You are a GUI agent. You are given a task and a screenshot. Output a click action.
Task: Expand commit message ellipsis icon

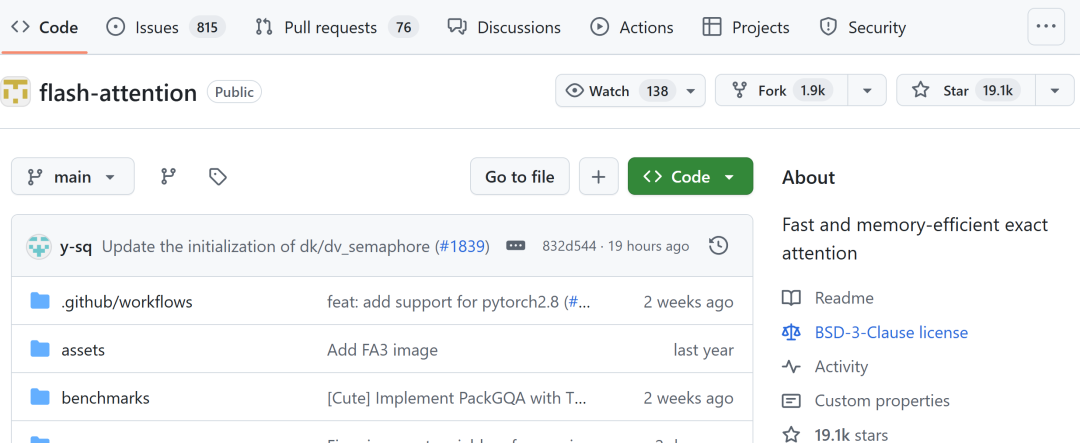(516, 246)
